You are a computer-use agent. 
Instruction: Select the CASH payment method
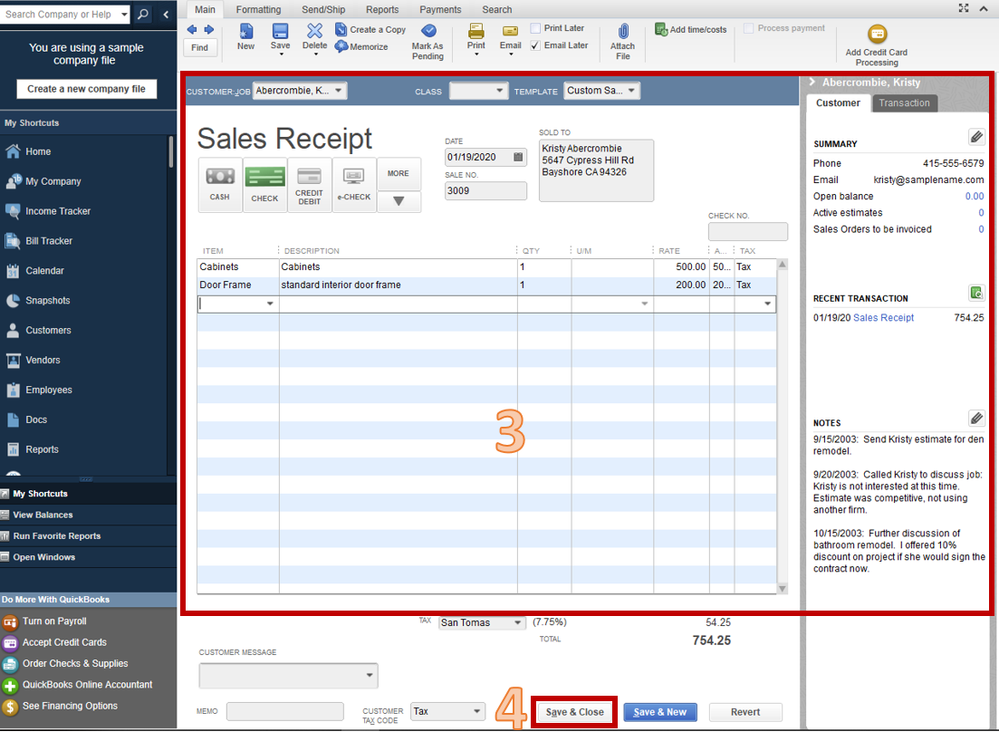coord(220,184)
